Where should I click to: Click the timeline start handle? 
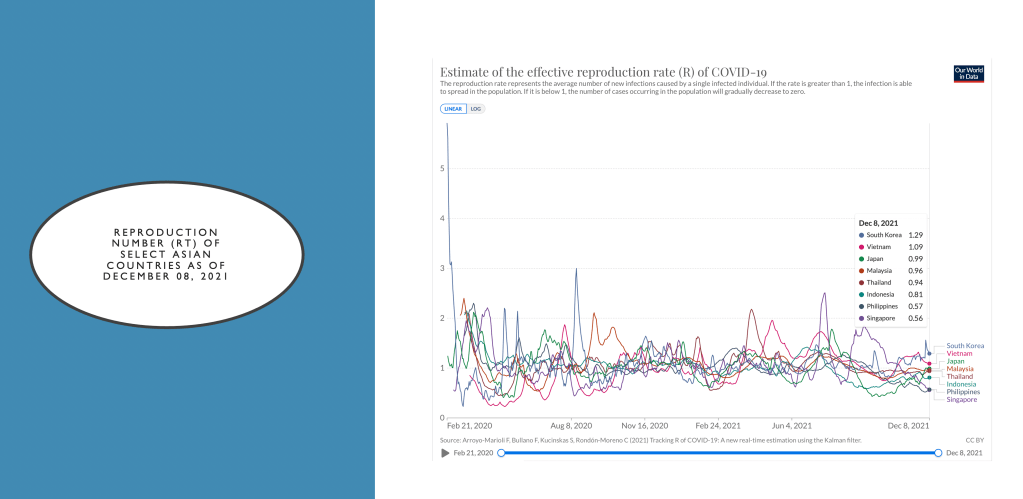[x=501, y=453]
